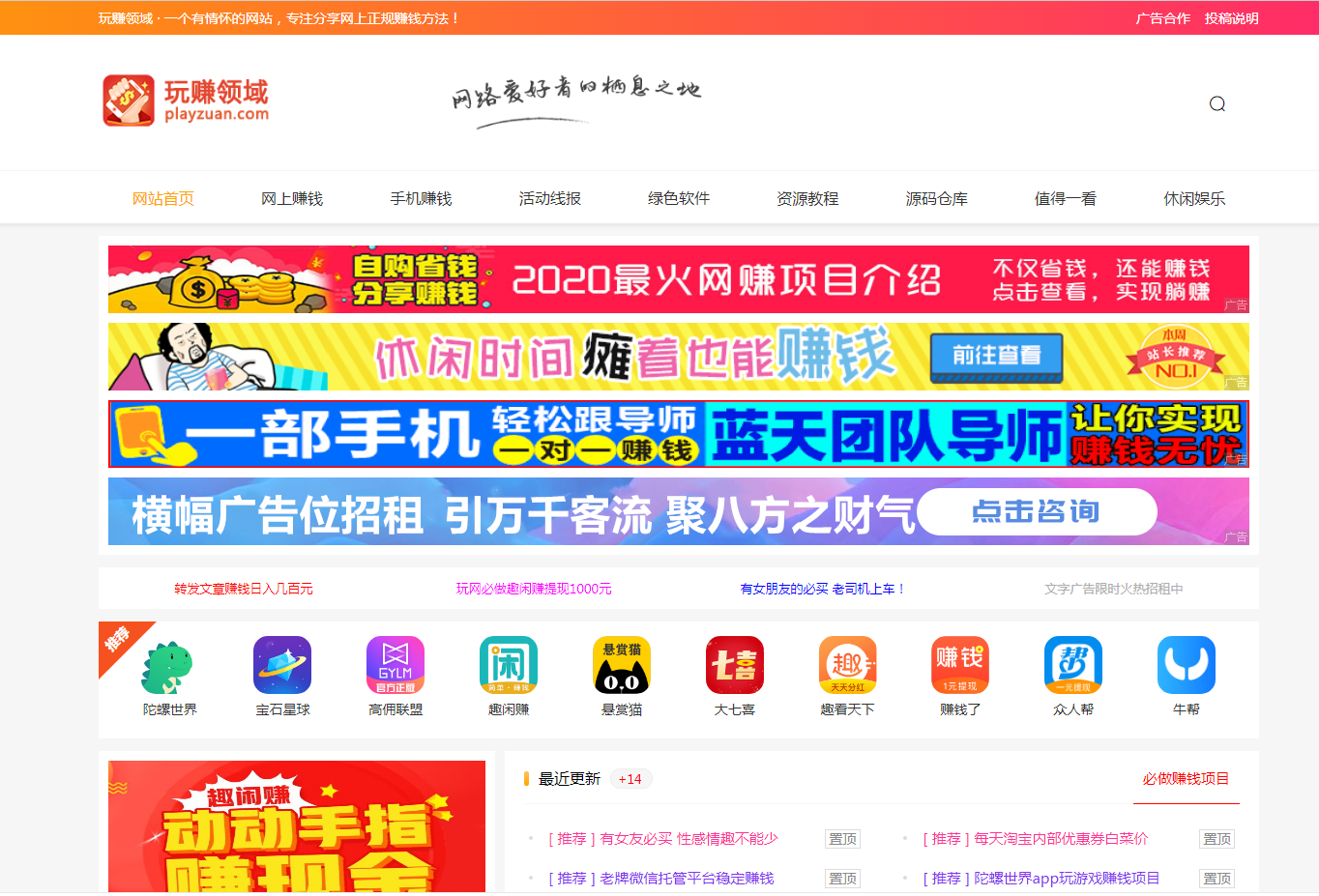This screenshot has height=896, width=1319.
Task: Select the 赚钱了 app icon
Action: coord(960,666)
